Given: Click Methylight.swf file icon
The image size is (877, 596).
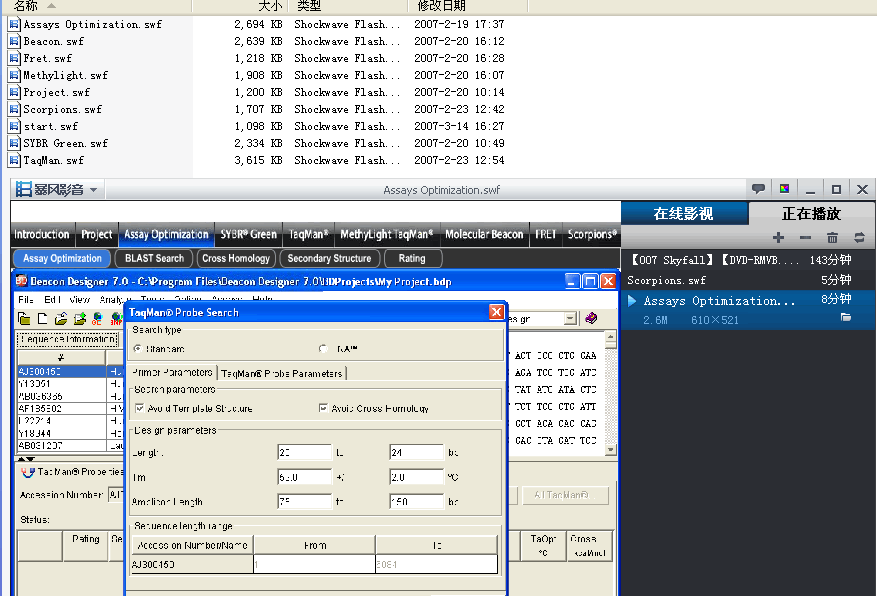Looking at the screenshot, I should point(14,75).
